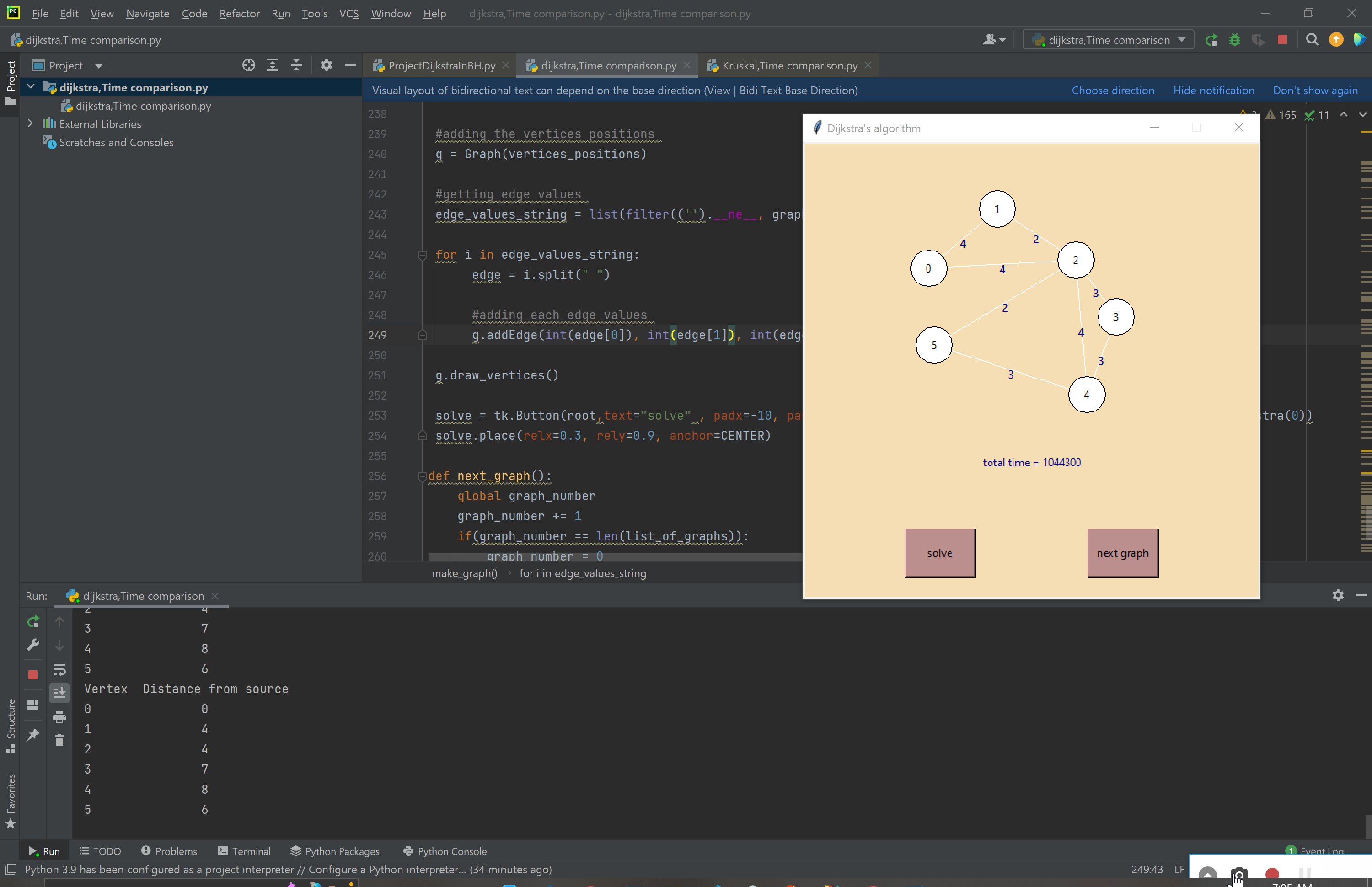Click fold marker at line 245 for loop
Screen dimensions: 1372x887
422,255
